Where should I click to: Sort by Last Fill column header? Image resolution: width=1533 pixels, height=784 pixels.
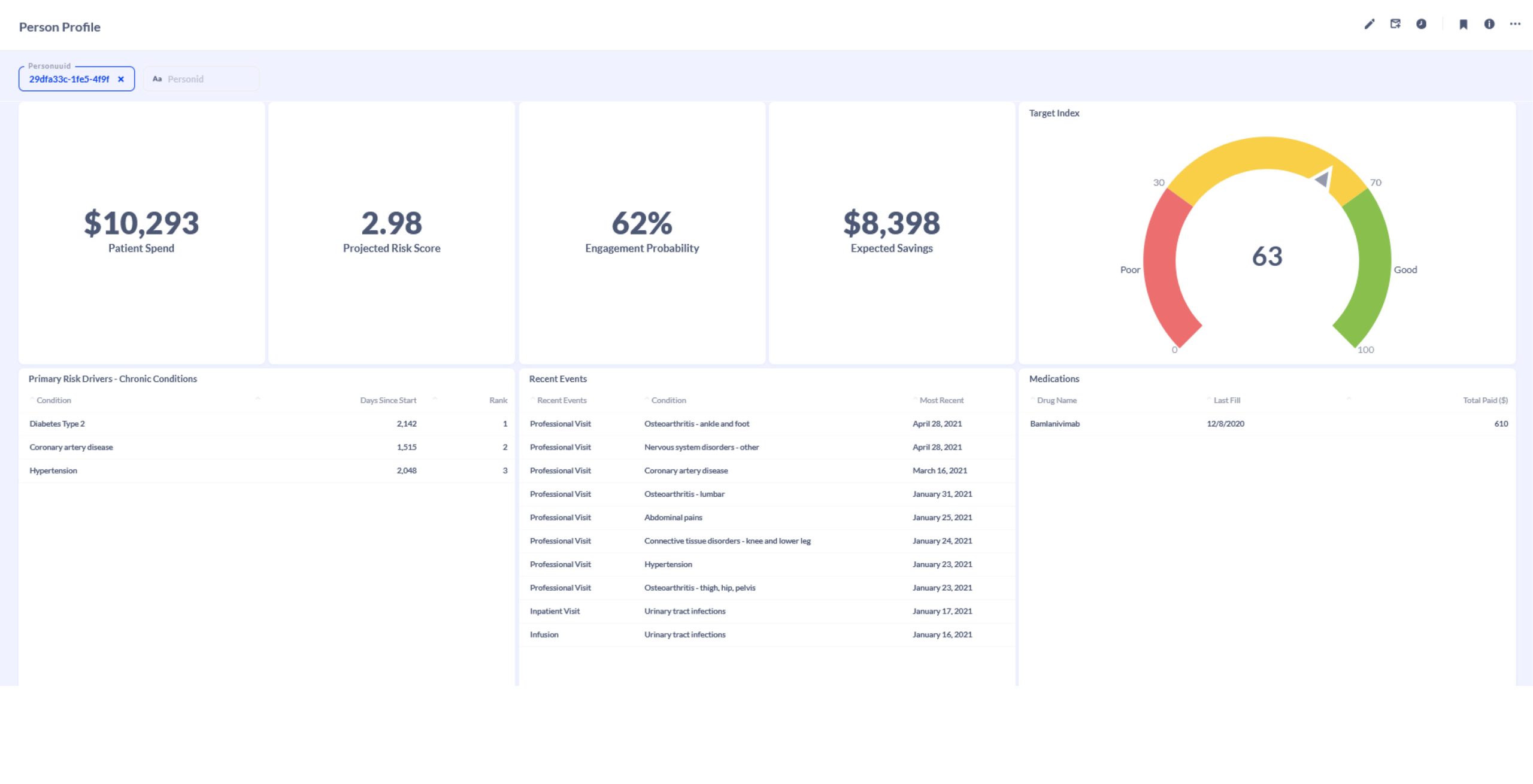(1227, 400)
